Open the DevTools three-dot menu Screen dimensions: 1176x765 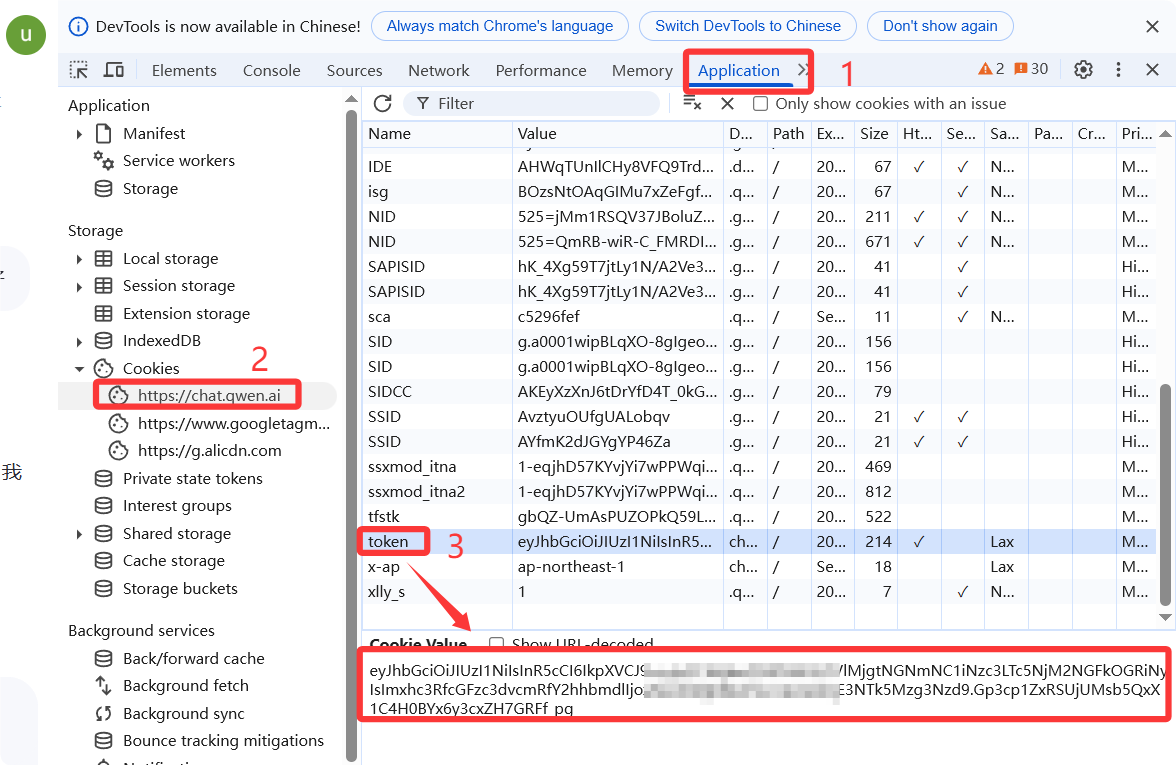(x=1118, y=70)
